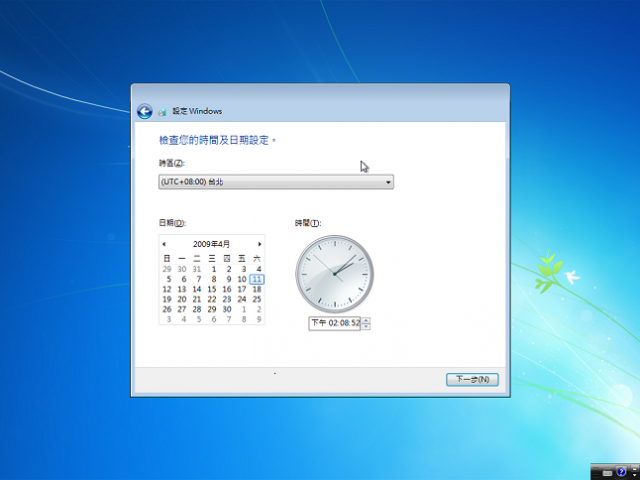Select date 17 in the calendar
This screenshot has height=480, width=640.
click(x=242, y=289)
